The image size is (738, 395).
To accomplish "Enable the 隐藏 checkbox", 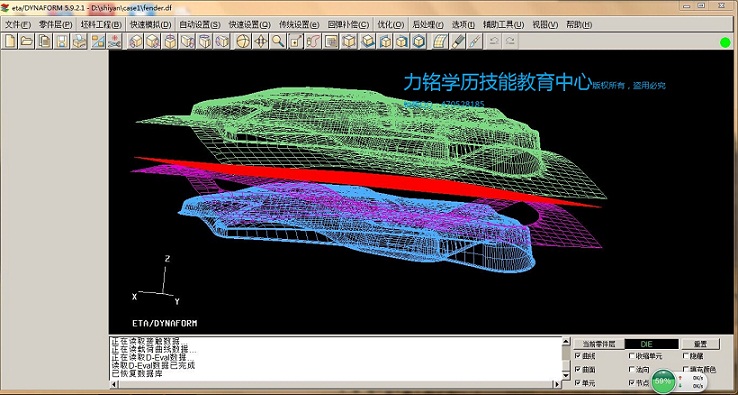I will click(x=685, y=356).
